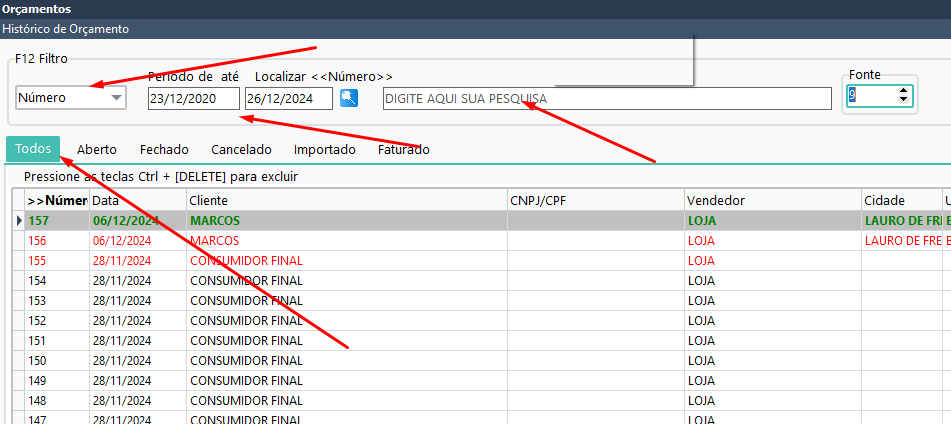951x424 pixels.
Task: Click LOJA vendor in row 150
Action: [x=701, y=360]
